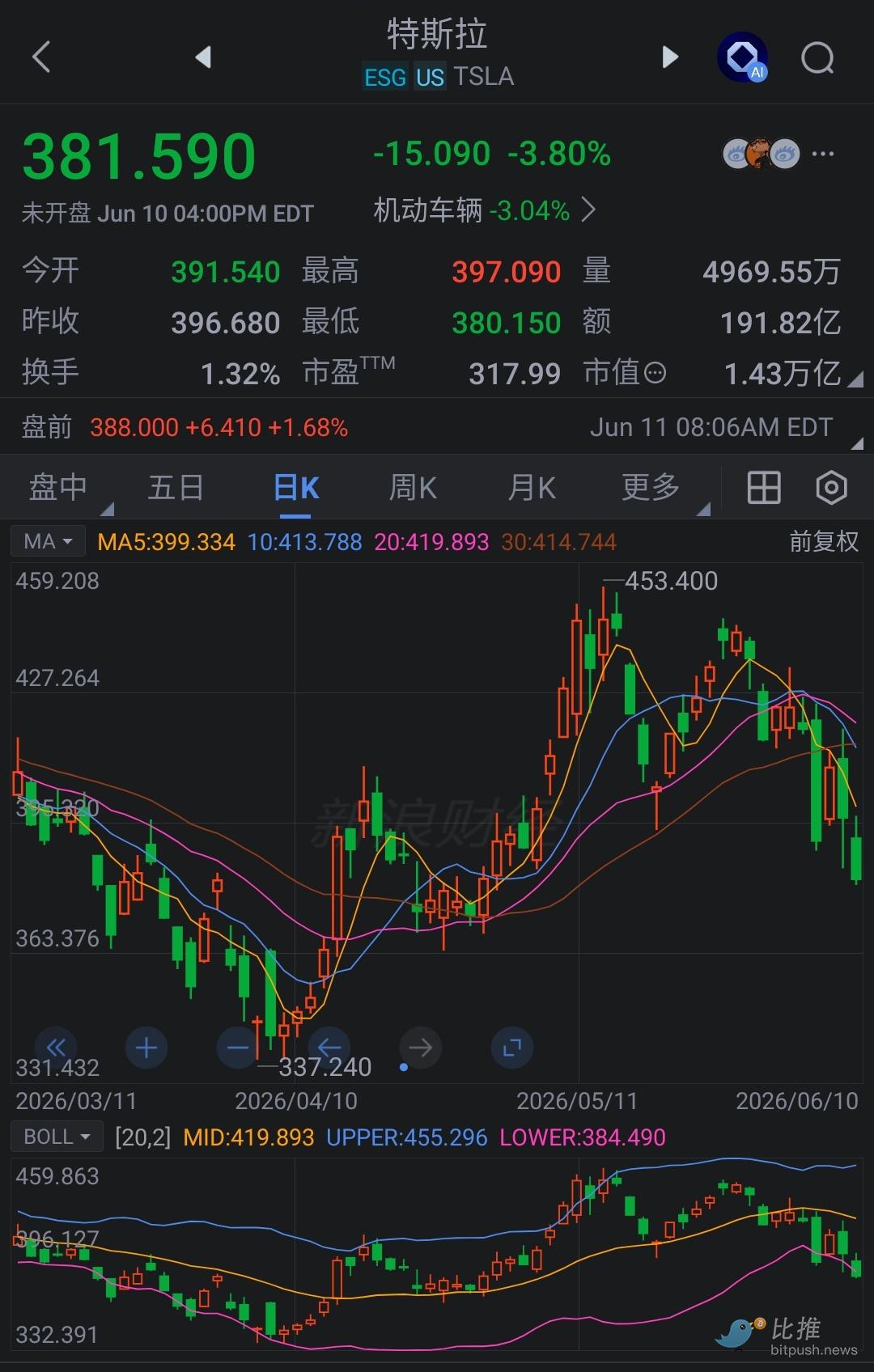Open the AI assistant icon
Viewport: 874px width, 1372px height.
point(743,57)
